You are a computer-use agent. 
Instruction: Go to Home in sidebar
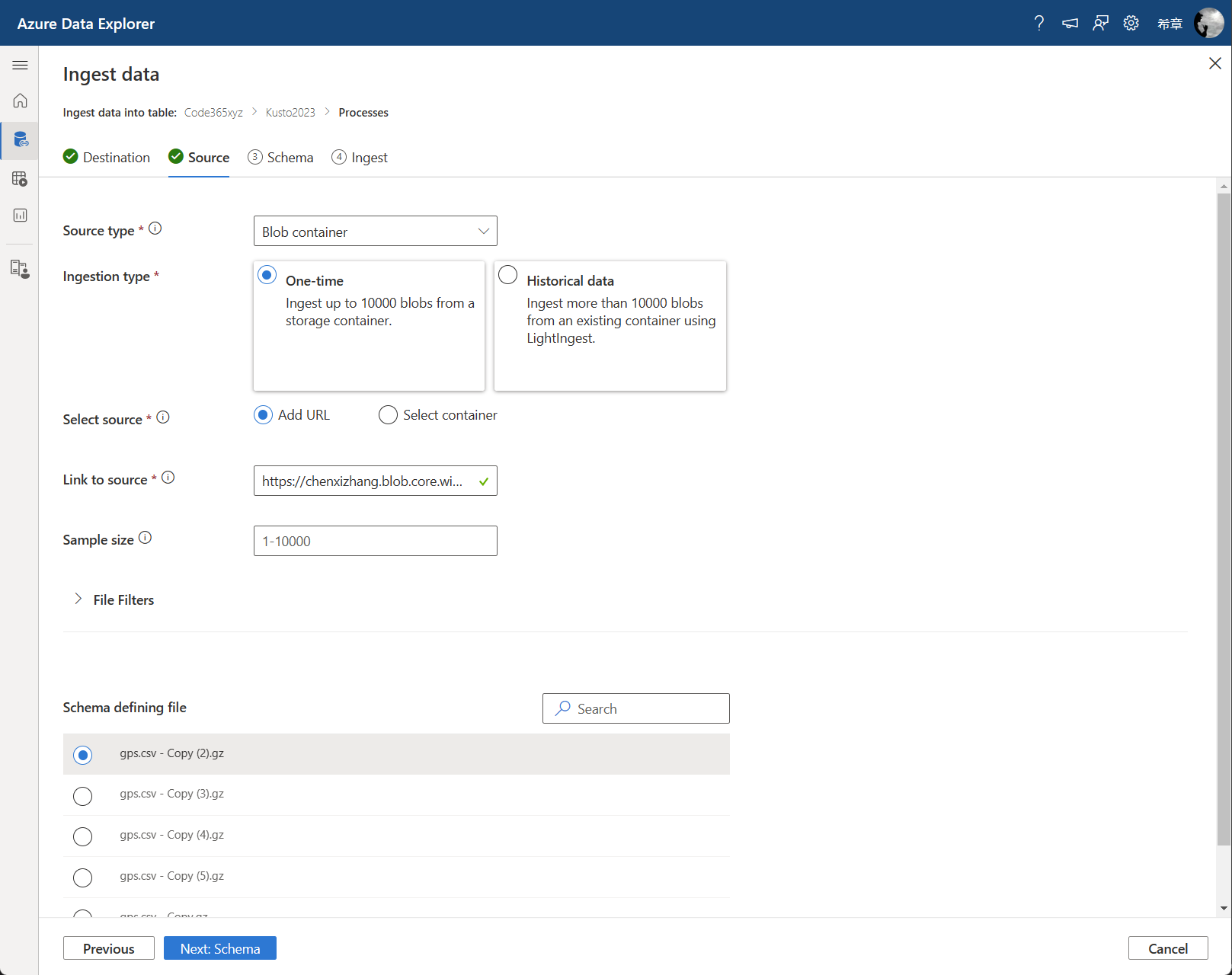coord(20,101)
